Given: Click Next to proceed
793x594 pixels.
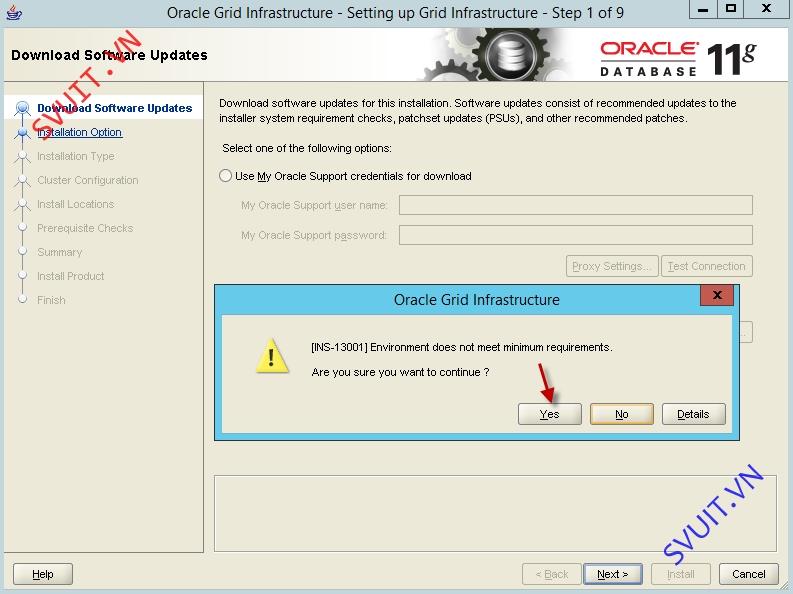Looking at the screenshot, I should 612,574.
